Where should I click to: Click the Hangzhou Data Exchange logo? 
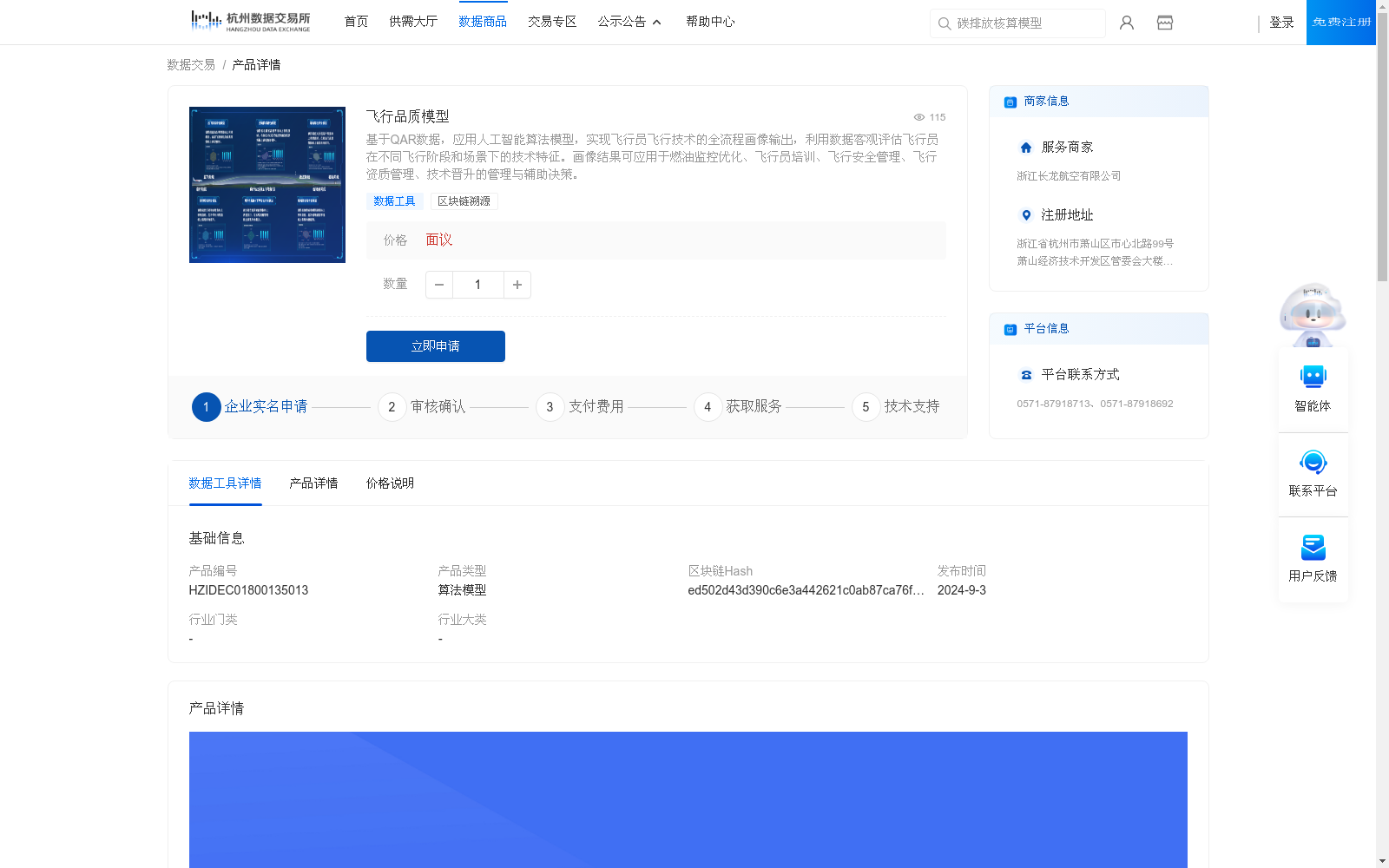click(x=251, y=22)
